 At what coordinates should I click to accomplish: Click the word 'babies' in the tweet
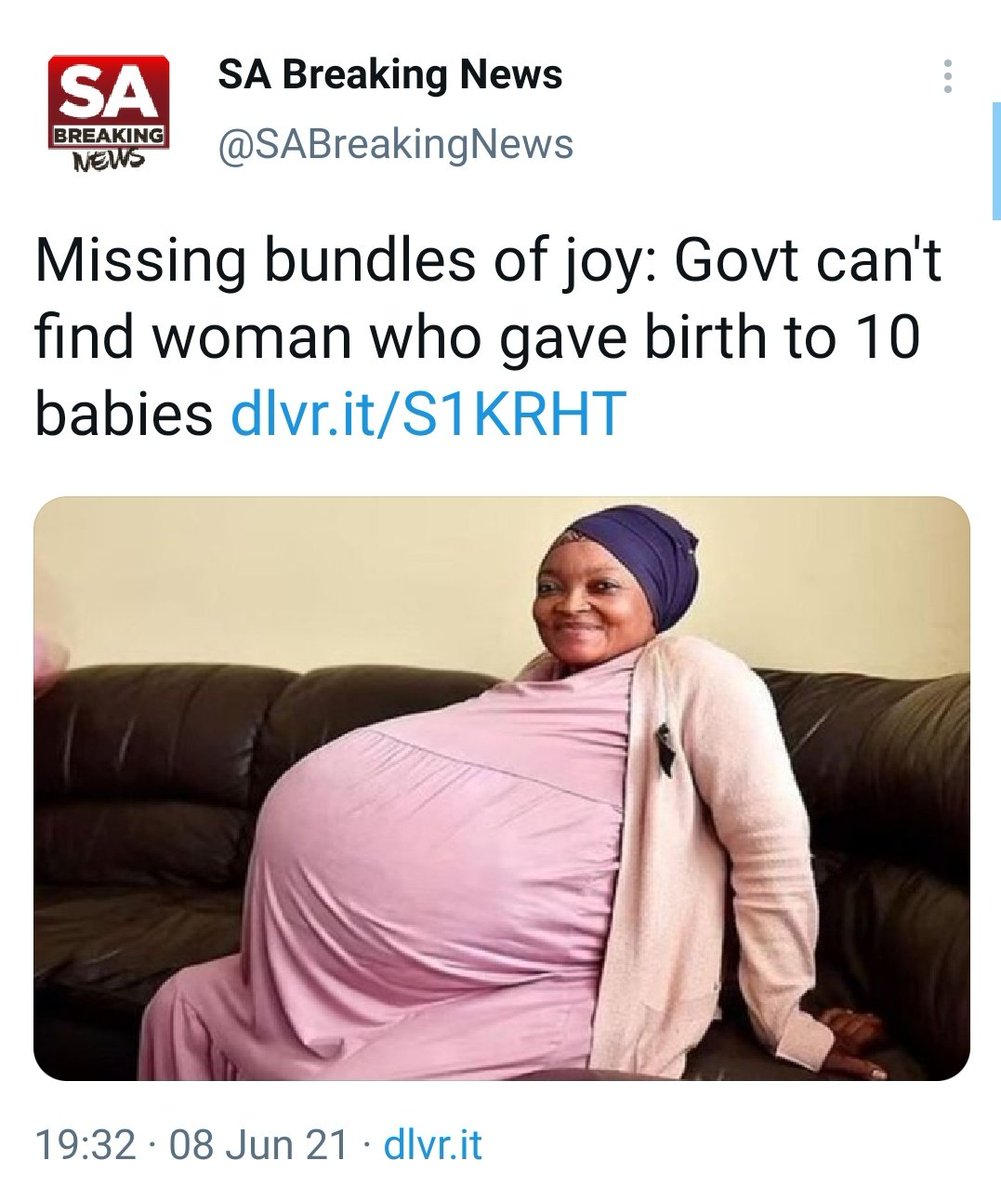(x=124, y=414)
